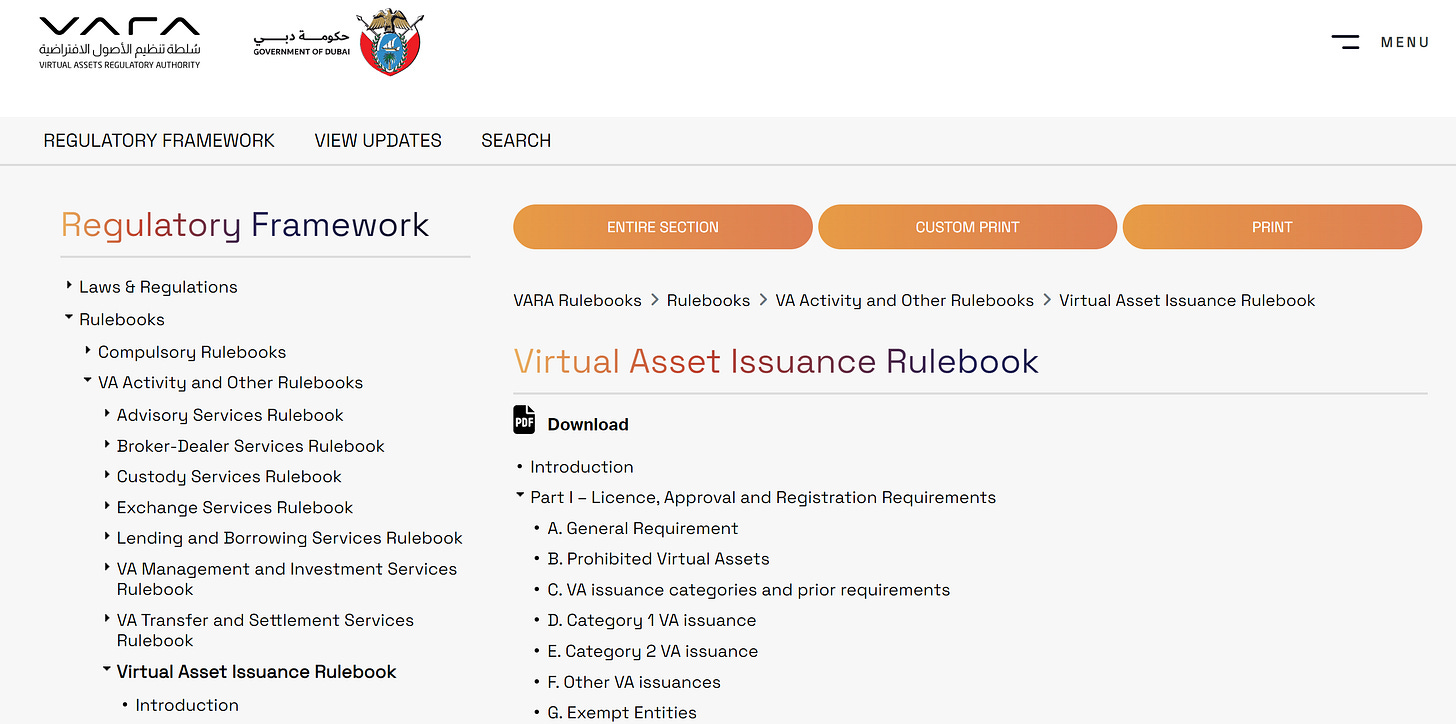
Task: Open the Rulebooks breadcrumb link
Action: coord(708,300)
